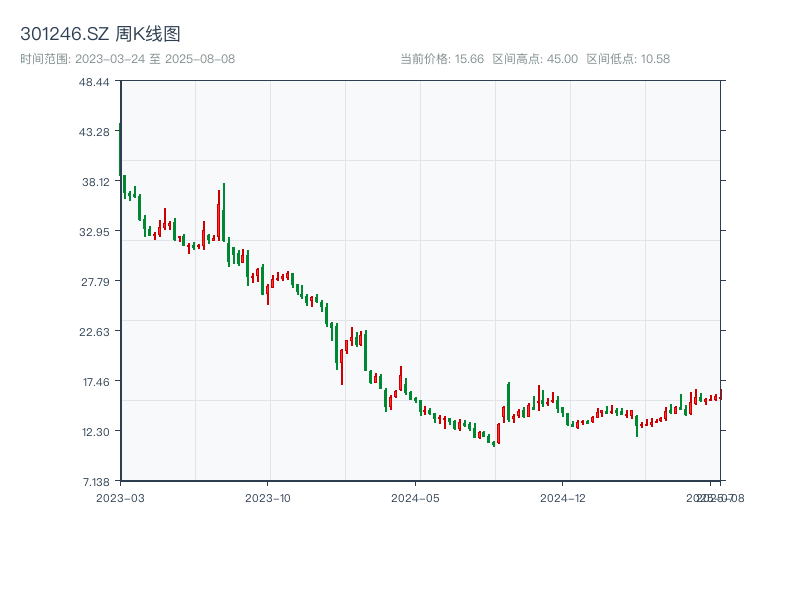Select the 38.12 y-axis tick label
The width and height of the screenshot is (800, 600).
(x=96, y=181)
